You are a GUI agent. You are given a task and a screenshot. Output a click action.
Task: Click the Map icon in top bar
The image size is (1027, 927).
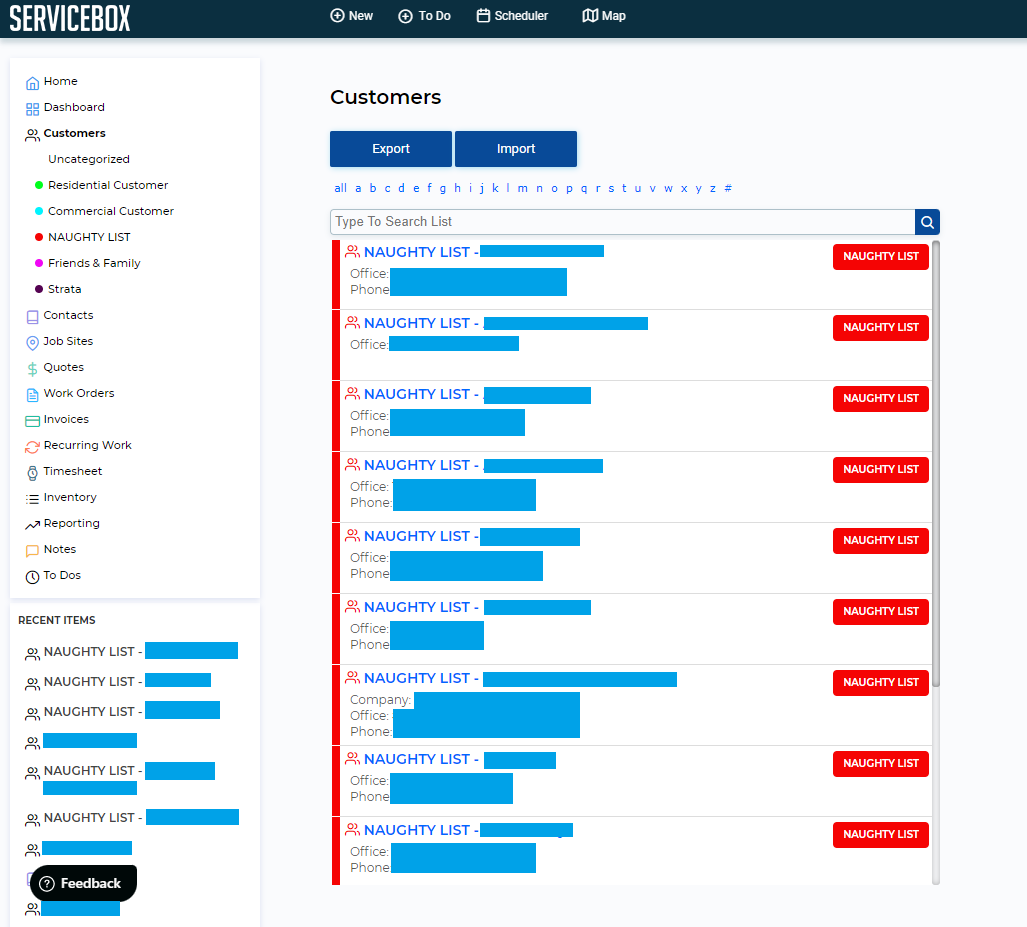(x=590, y=16)
